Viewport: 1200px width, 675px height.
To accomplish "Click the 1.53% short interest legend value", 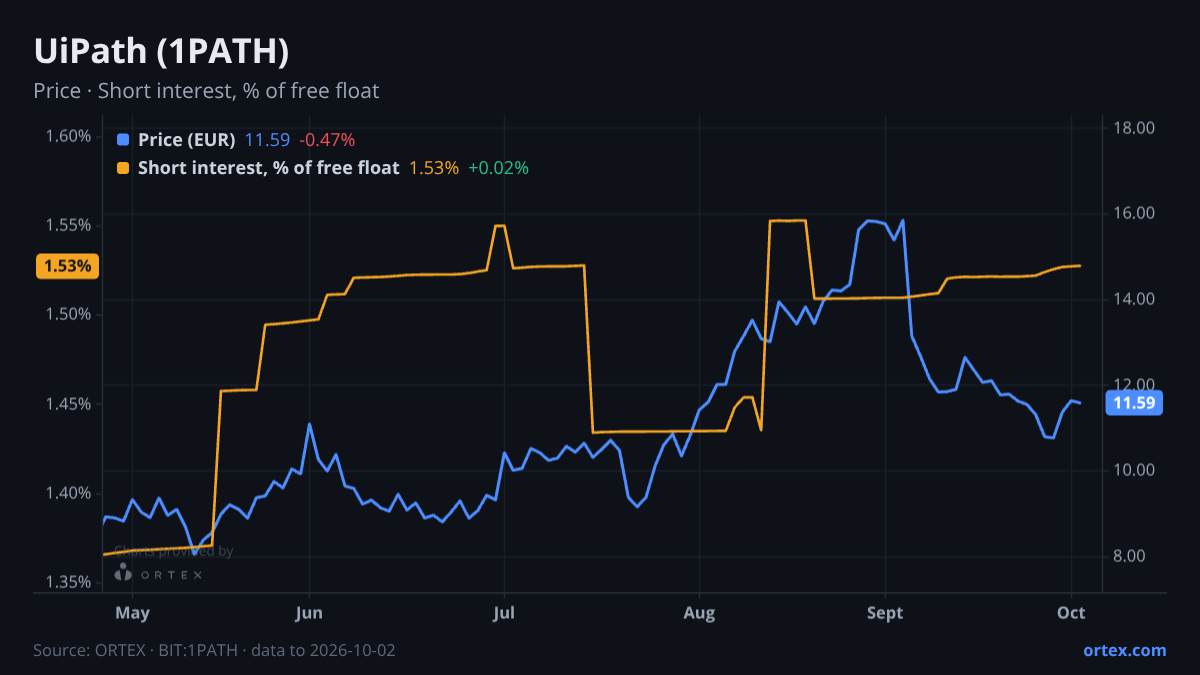I will 434,168.
